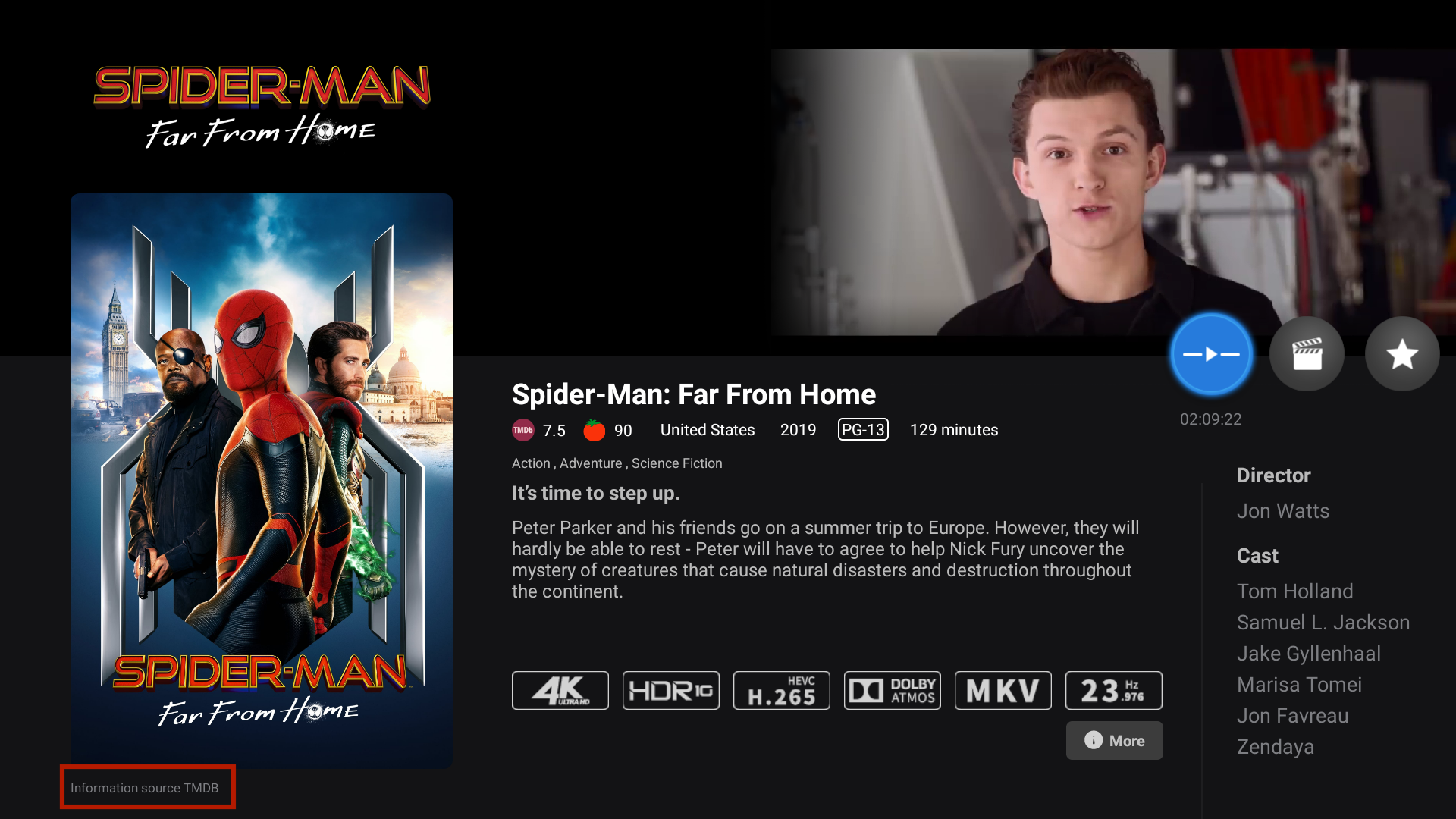Select director Jon Watts
The width and height of the screenshot is (1456, 819).
[x=1283, y=511]
